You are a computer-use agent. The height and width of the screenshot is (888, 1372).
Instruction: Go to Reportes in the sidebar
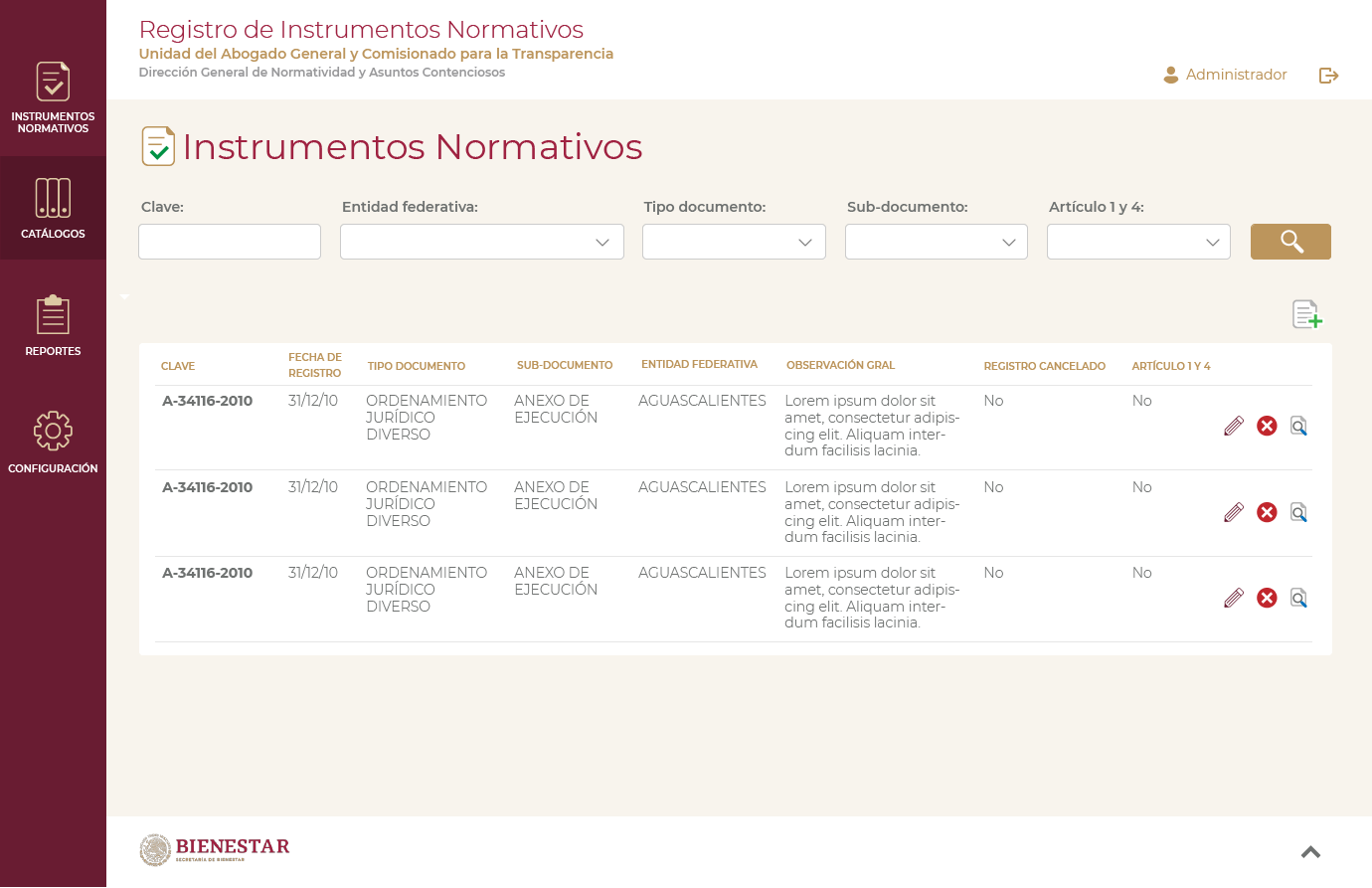tap(53, 325)
